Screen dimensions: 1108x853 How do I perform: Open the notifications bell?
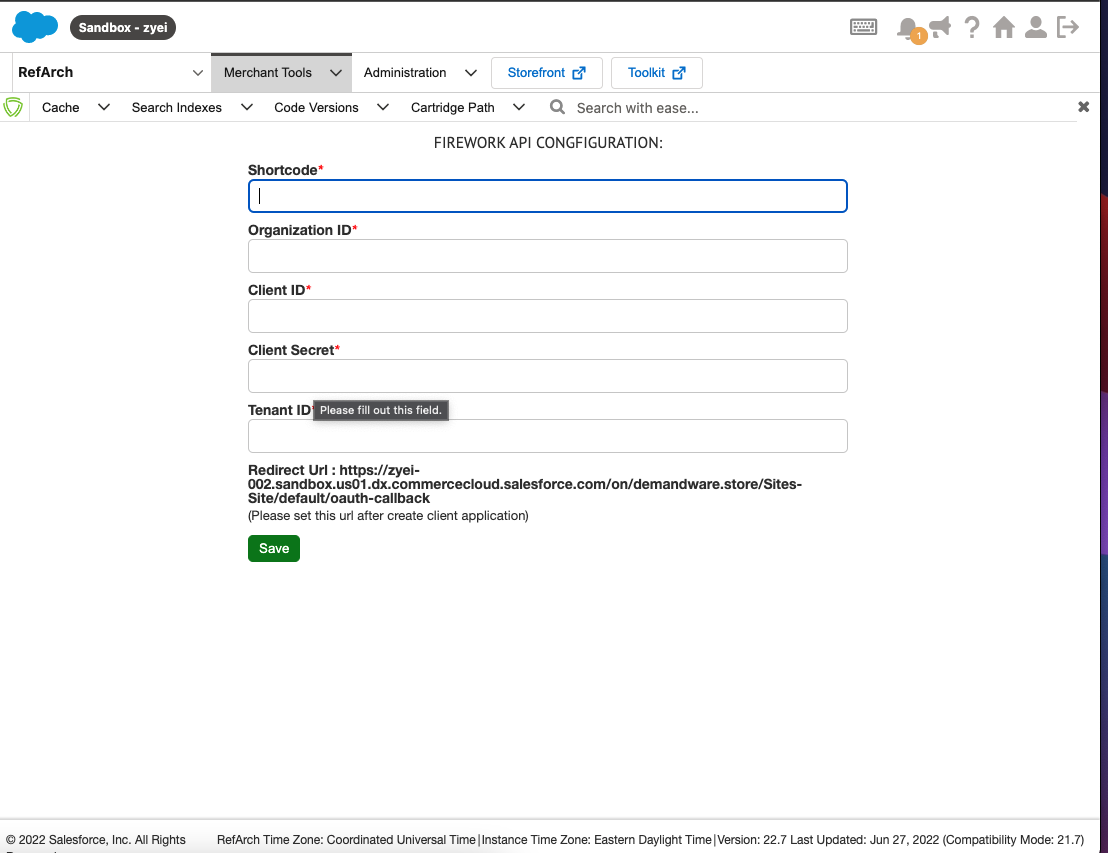tap(907, 28)
